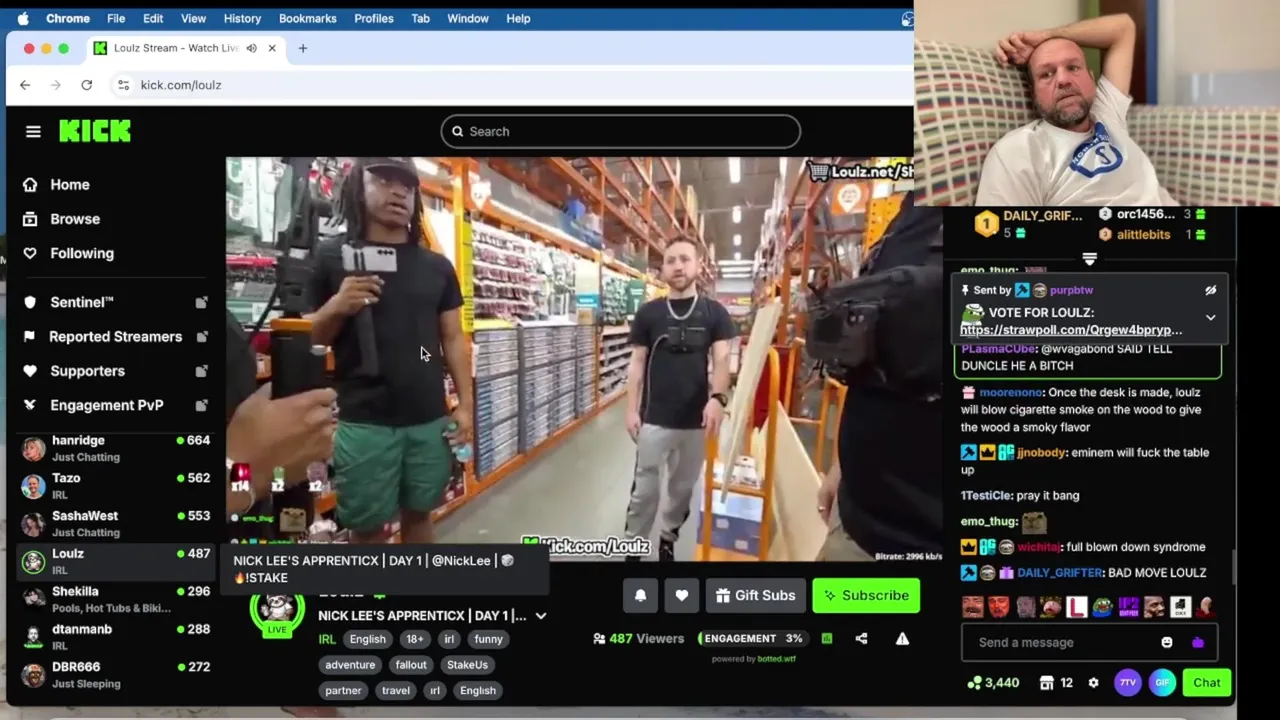Go back with the browser back arrow

(x=25, y=85)
